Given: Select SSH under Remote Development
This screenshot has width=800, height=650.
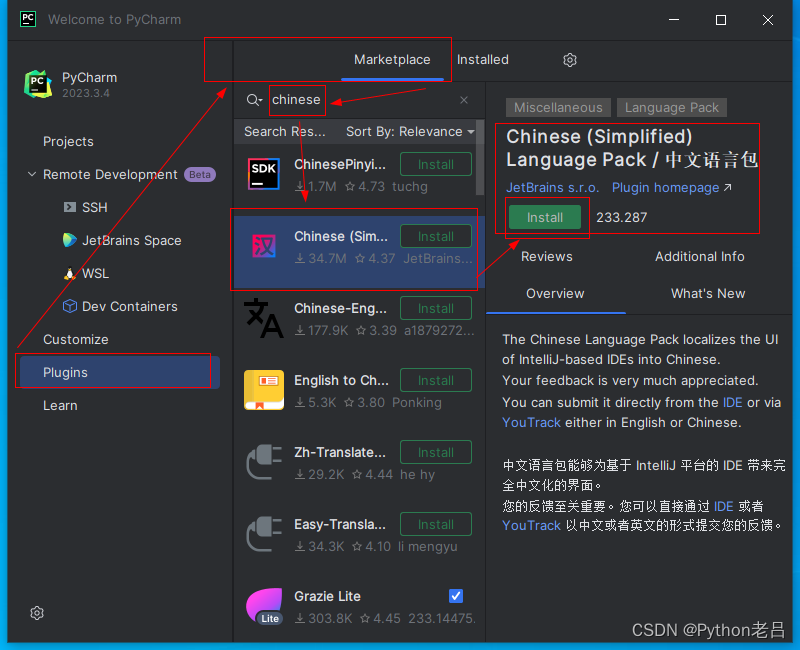Looking at the screenshot, I should (x=95, y=208).
